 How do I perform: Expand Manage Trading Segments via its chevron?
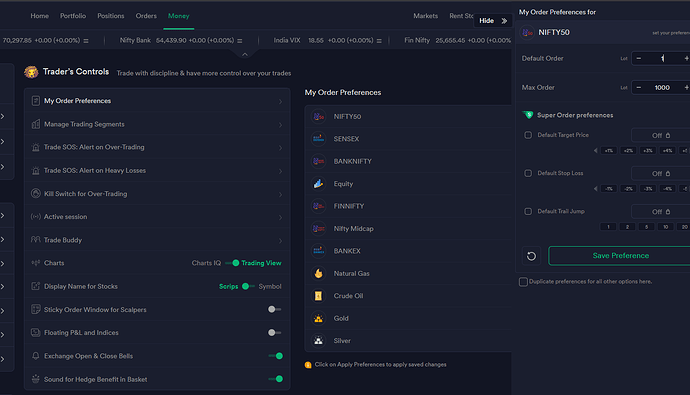(x=280, y=125)
